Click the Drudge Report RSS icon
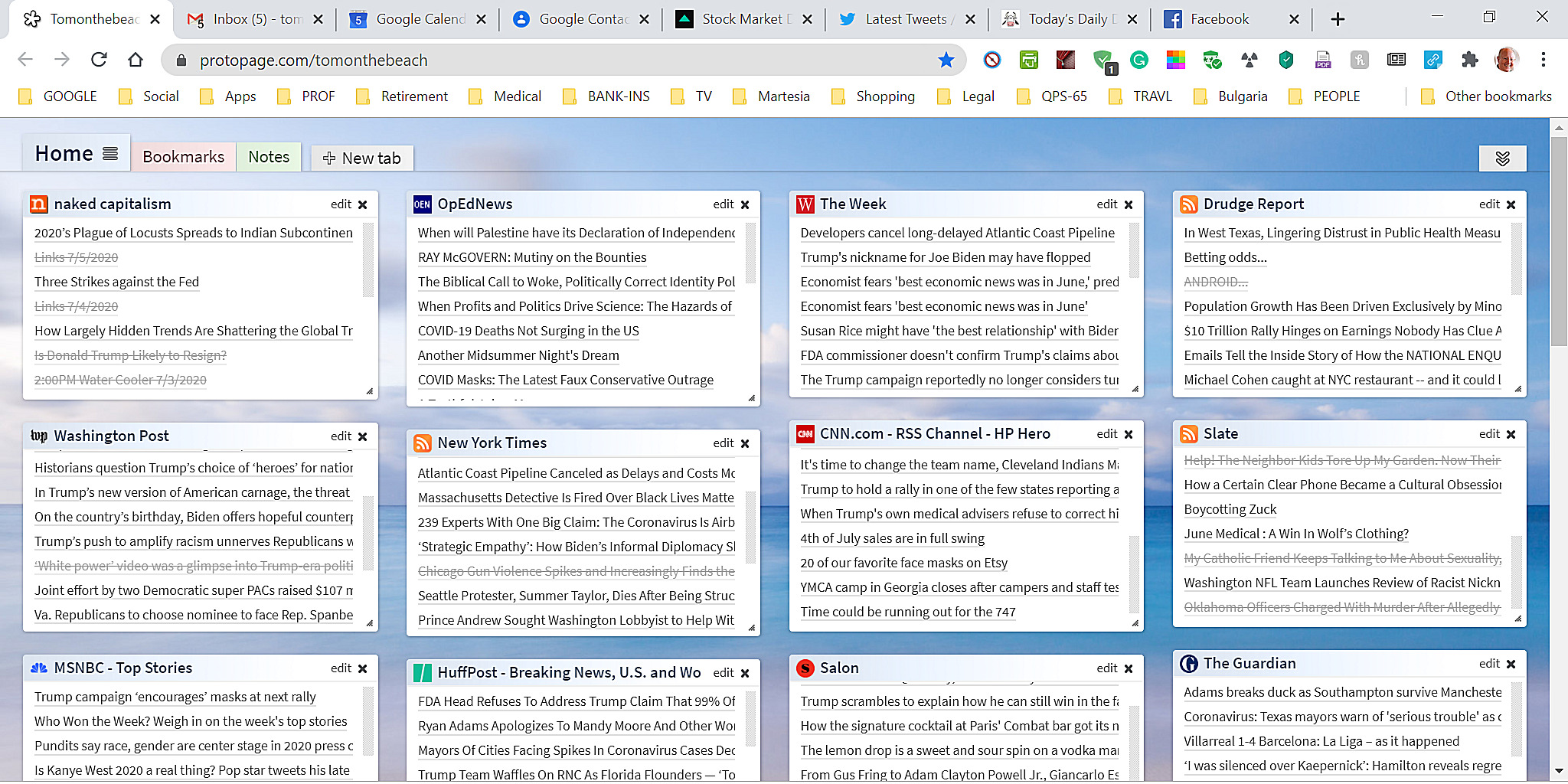The image size is (1568, 784). (1189, 204)
